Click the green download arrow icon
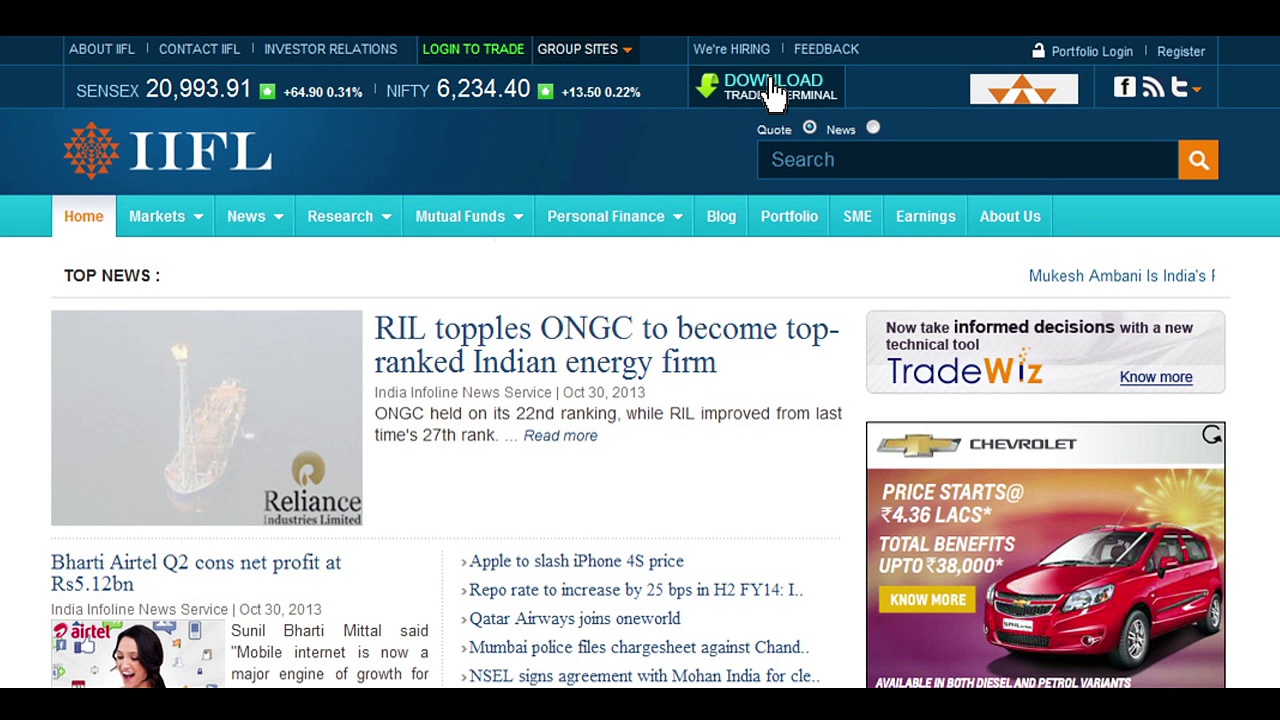The image size is (1280, 720). point(707,87)
